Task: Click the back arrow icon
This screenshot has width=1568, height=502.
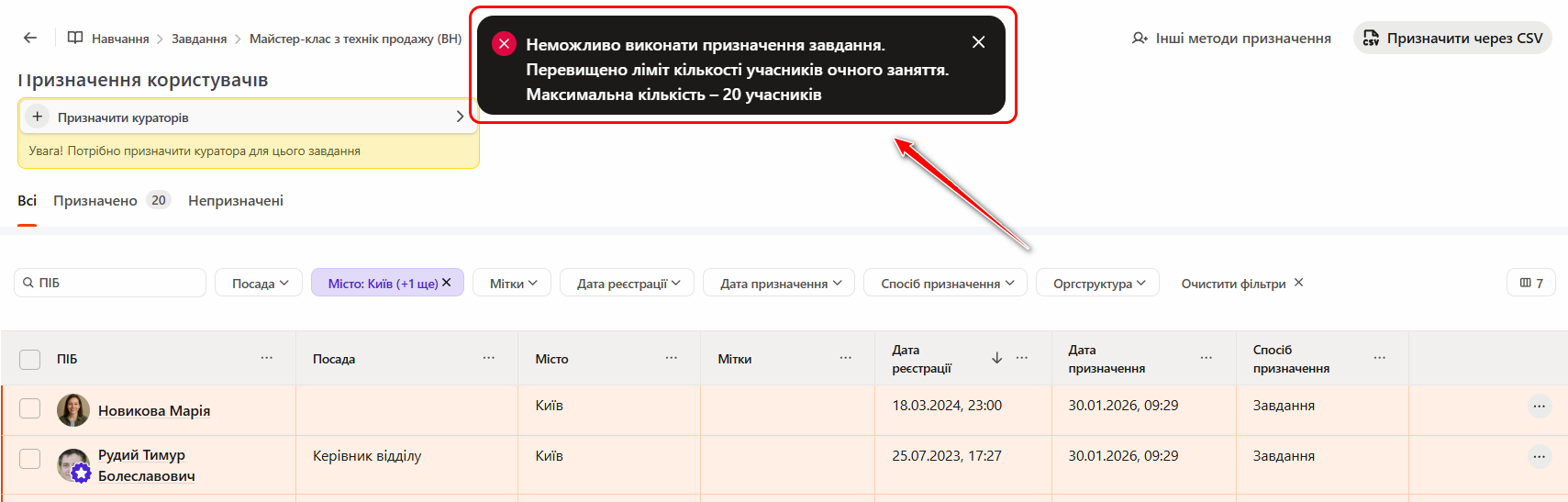Action: (30, 38)
